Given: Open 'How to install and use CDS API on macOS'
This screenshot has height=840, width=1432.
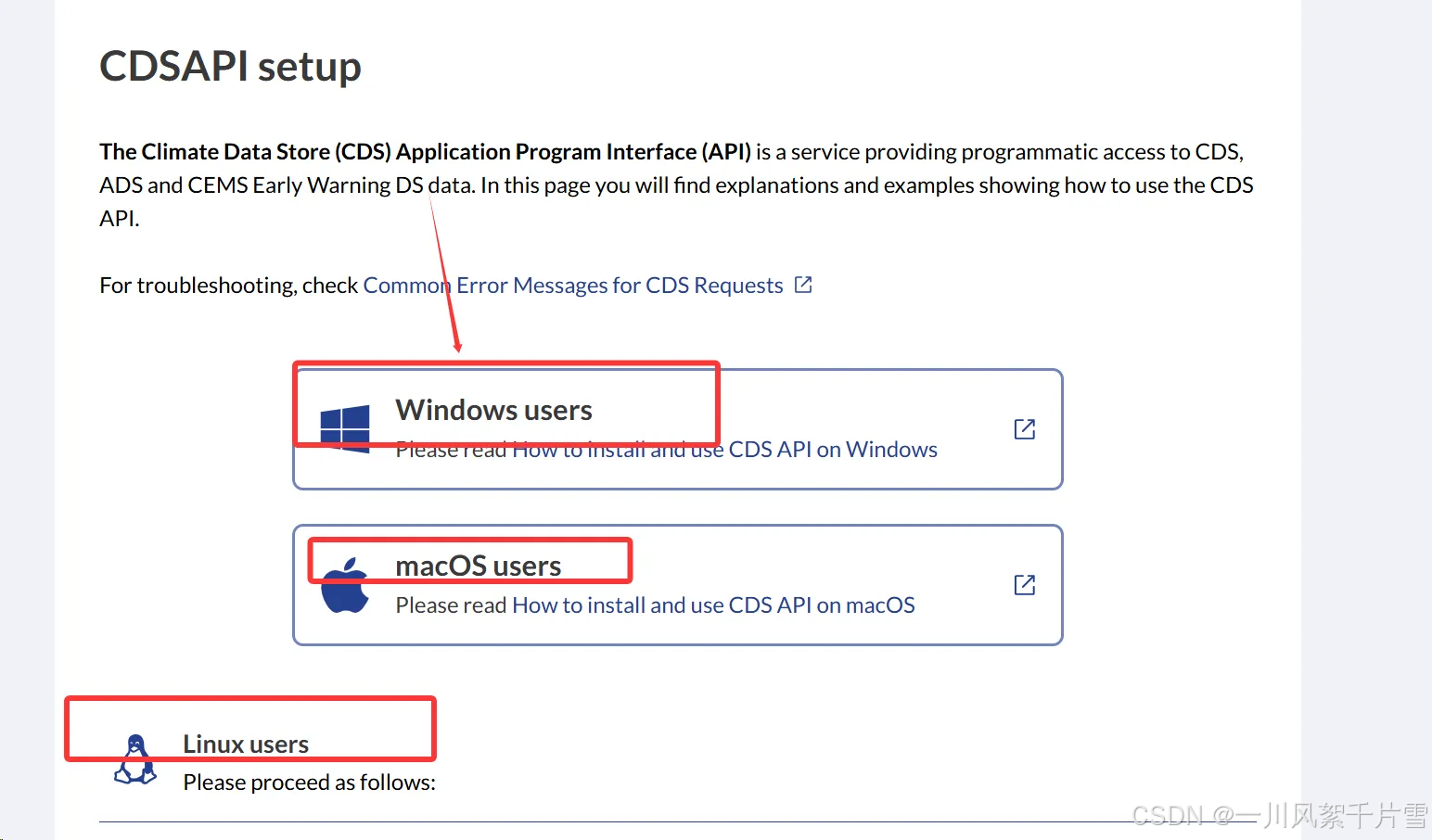Looking at the screenshot, I should pyautogui.click(x=714, y=605).
